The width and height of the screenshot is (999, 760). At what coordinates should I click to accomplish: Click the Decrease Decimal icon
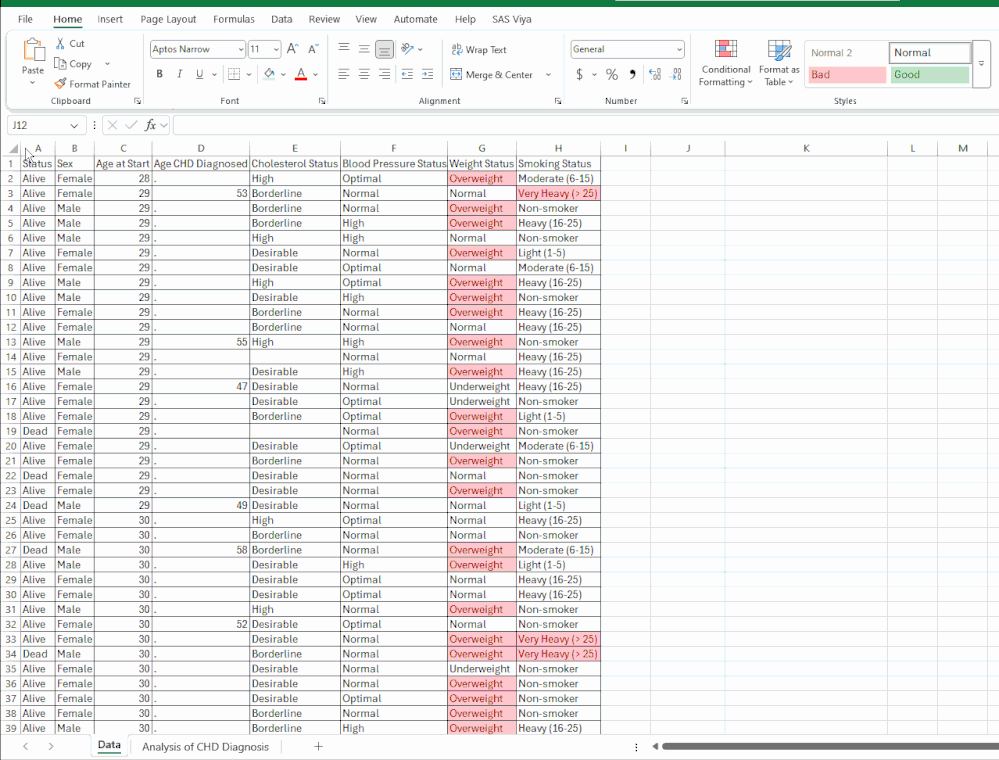(676, 75)
